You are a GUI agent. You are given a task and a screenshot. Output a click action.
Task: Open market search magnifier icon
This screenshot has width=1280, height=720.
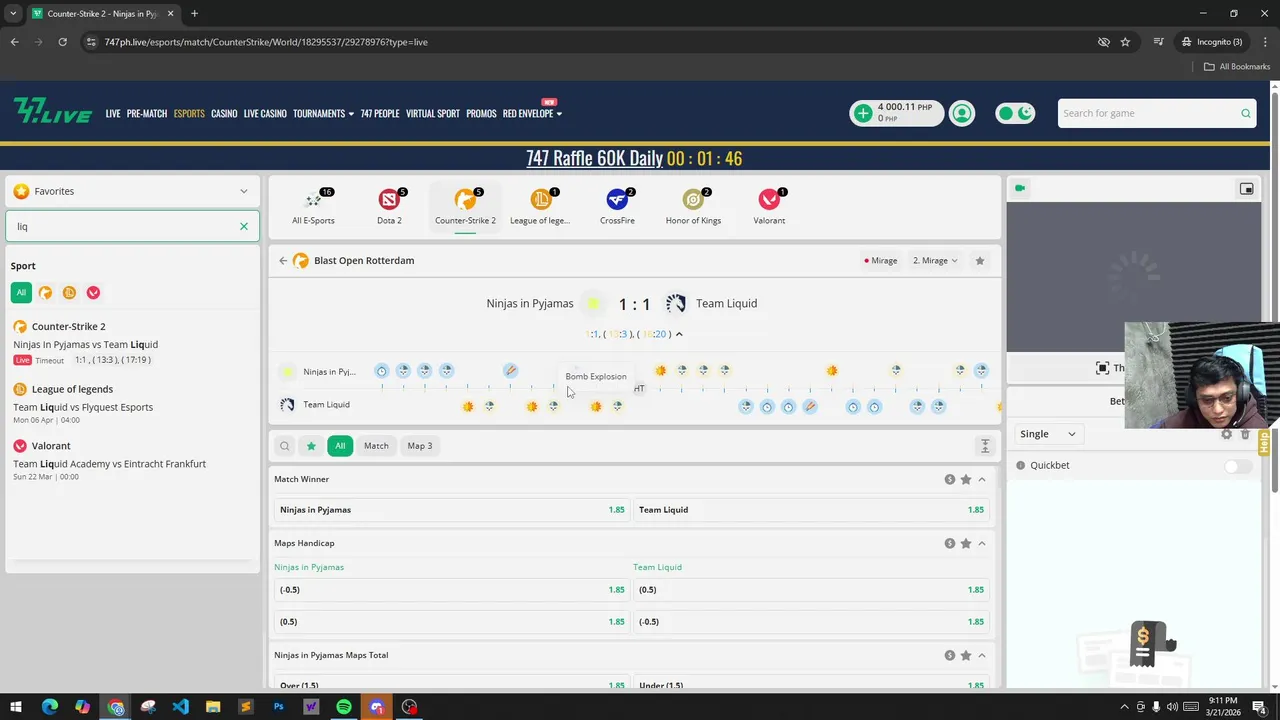point(285,446)
